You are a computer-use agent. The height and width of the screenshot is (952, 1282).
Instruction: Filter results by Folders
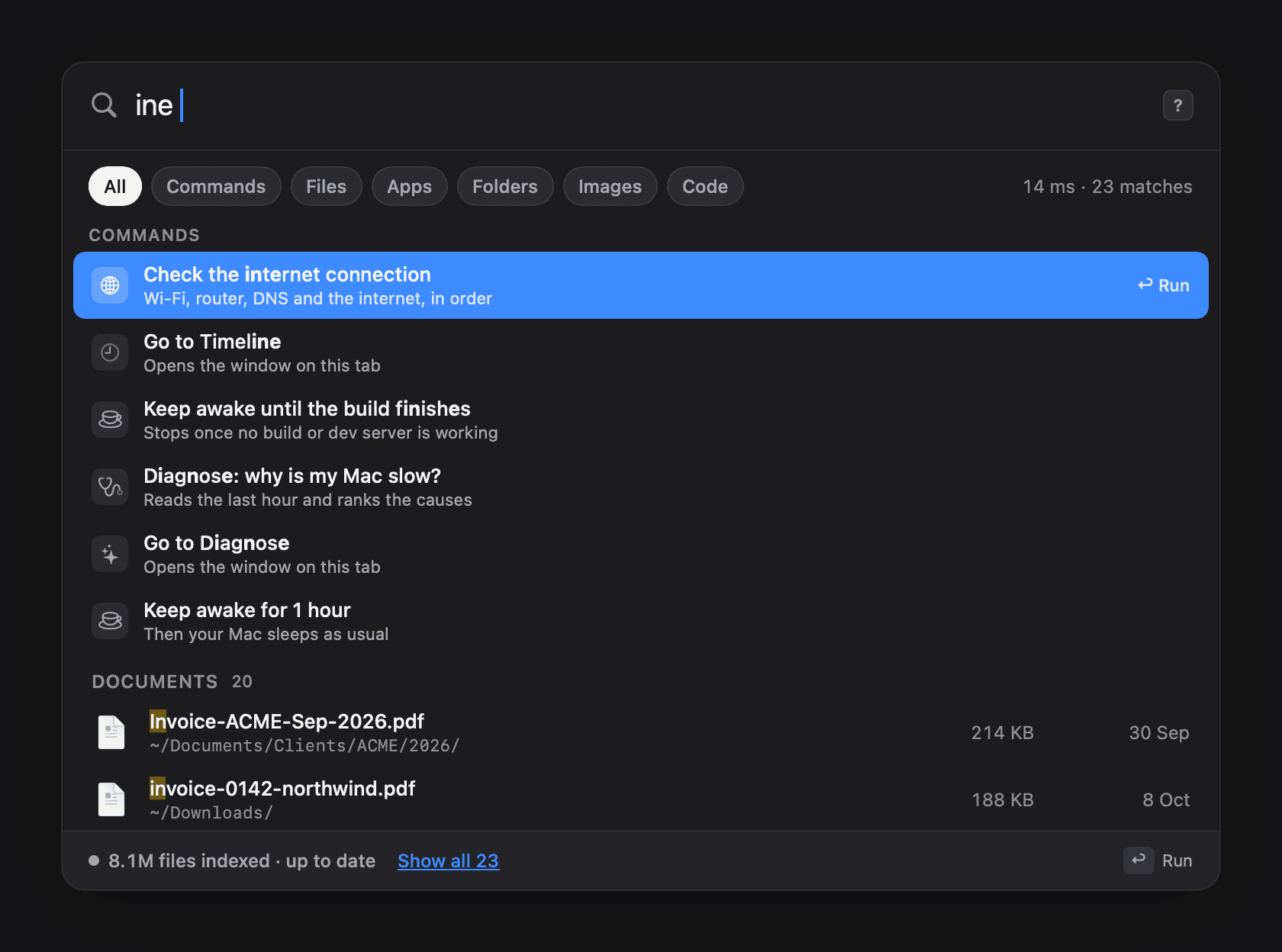pos(505,186)
